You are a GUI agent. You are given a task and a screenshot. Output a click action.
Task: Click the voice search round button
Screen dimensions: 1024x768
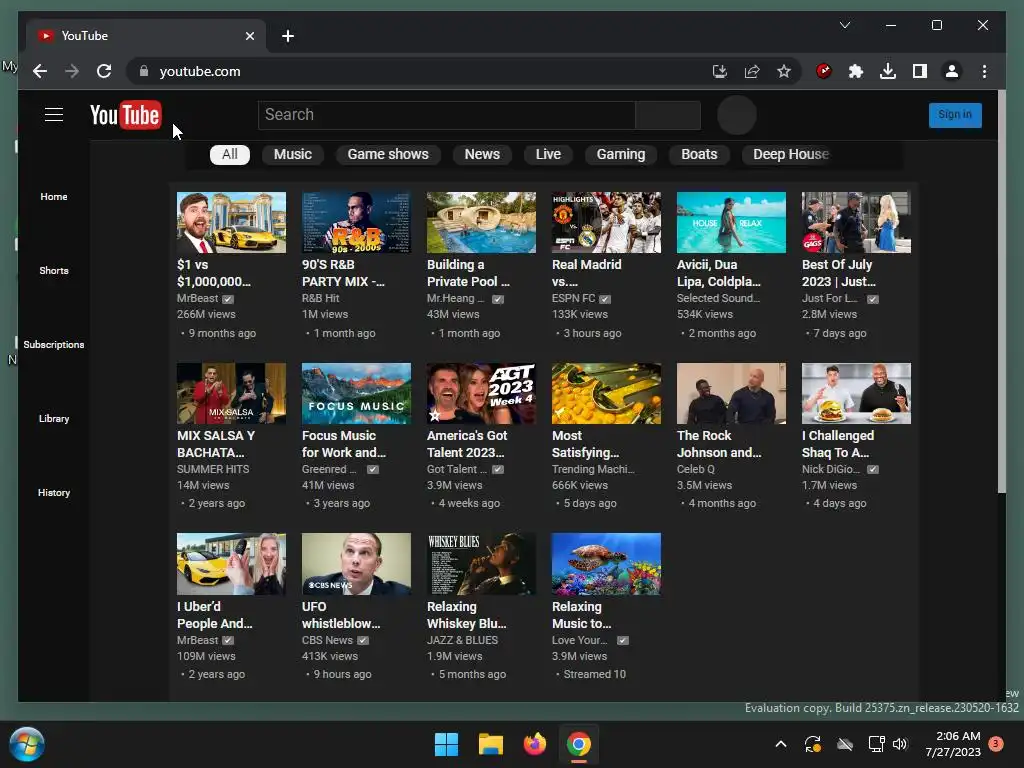[x=737, y=115]
